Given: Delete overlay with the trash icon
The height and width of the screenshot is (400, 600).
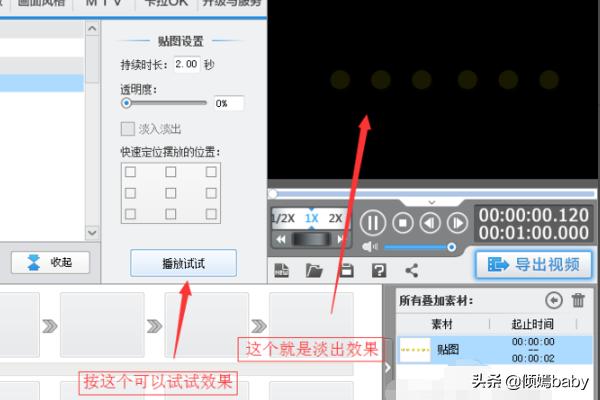Looking at the screenshot, I should click(578, 300).
